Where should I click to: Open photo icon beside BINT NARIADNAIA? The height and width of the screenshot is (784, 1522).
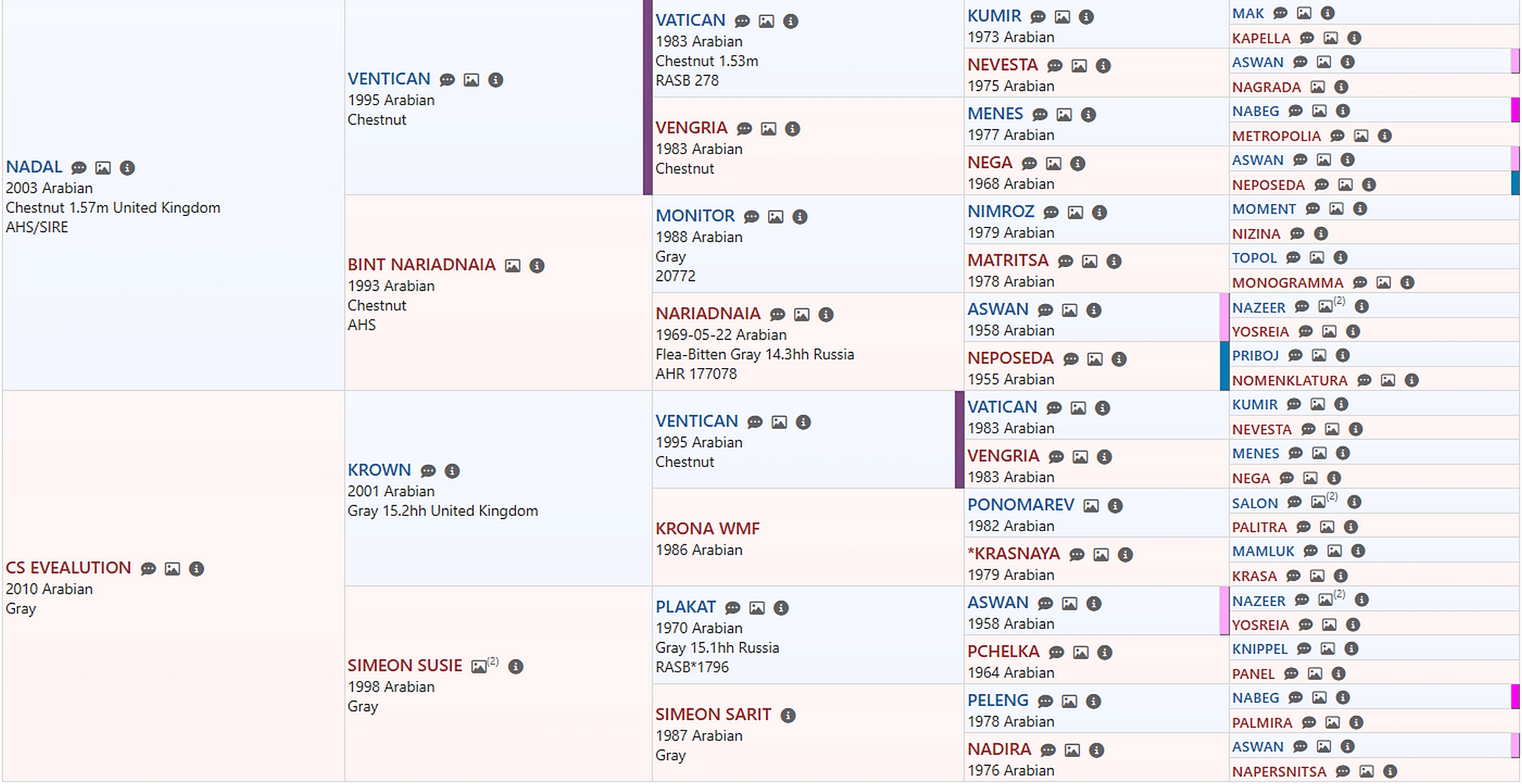coord(512,266)
